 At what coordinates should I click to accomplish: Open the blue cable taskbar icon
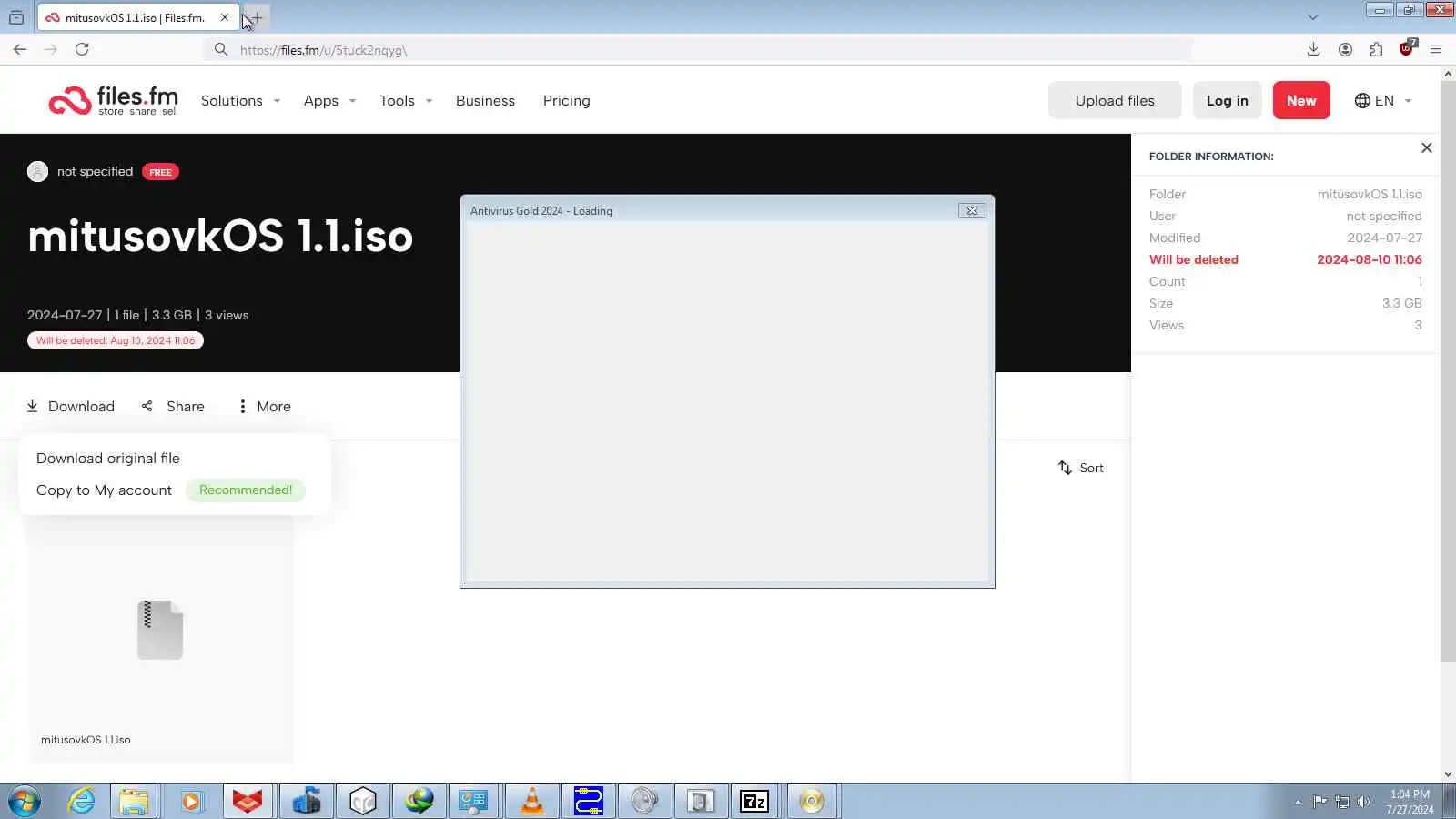pyautogui.click(x=589, y=801)
